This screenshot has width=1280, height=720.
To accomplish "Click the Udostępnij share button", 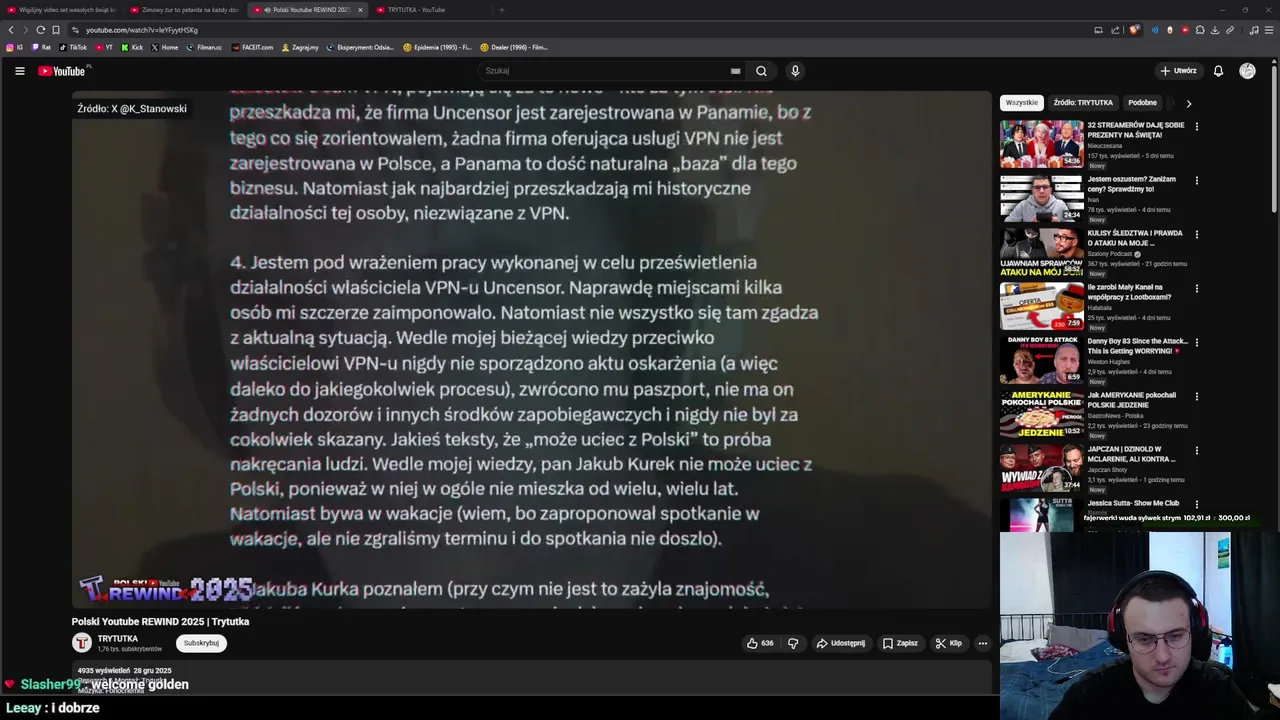I will point(840,643).
